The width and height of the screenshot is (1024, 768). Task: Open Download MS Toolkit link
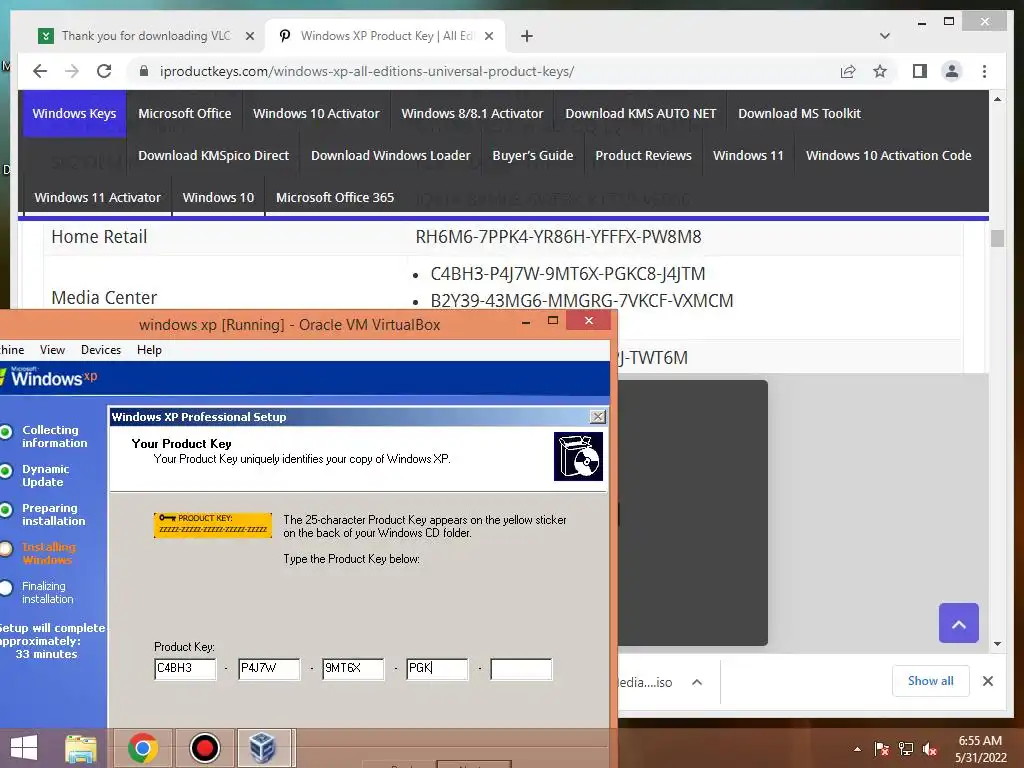[x=799, y=114]
